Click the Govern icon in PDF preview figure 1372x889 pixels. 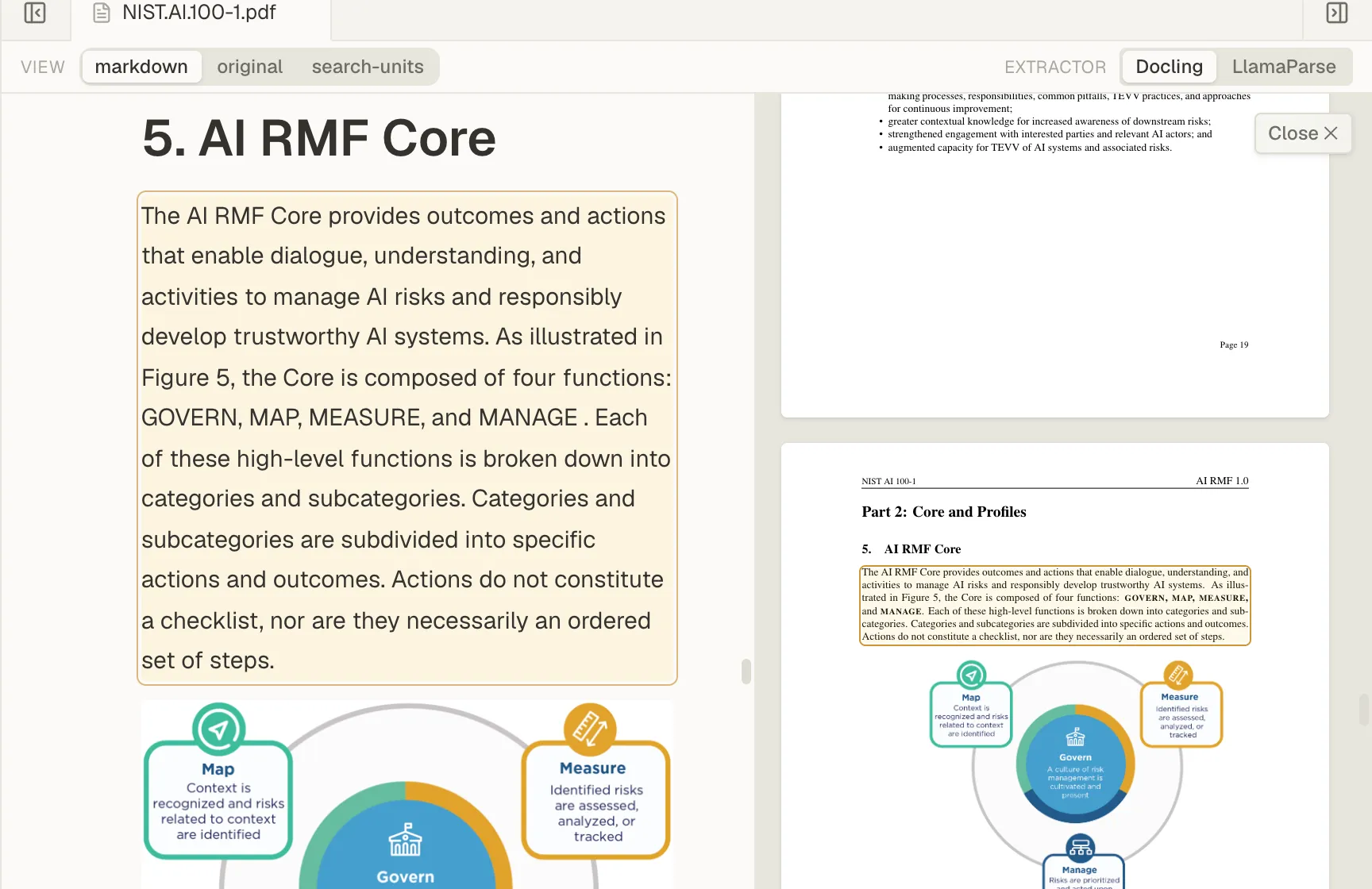[1075, 737]
